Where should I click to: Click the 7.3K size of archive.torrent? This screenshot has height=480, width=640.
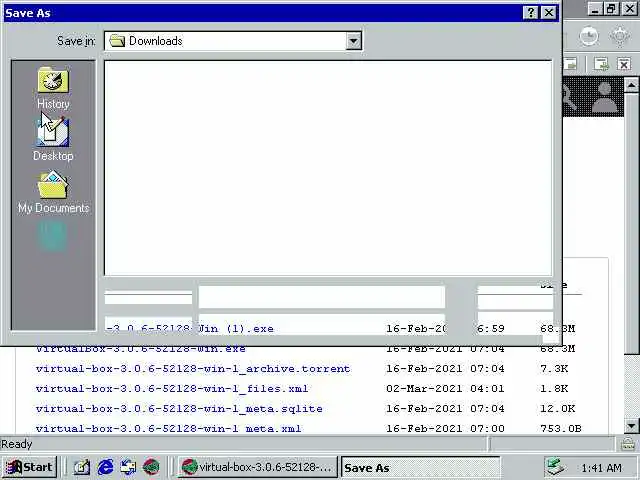point(554,369)
